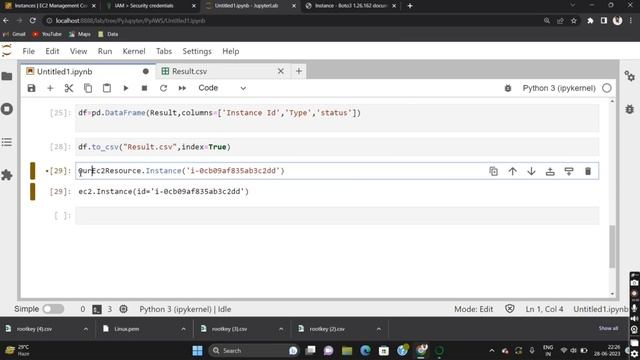640x360 pixels.
Task: Open the File Browser sidebar folder icon
Action: point(7,76)
